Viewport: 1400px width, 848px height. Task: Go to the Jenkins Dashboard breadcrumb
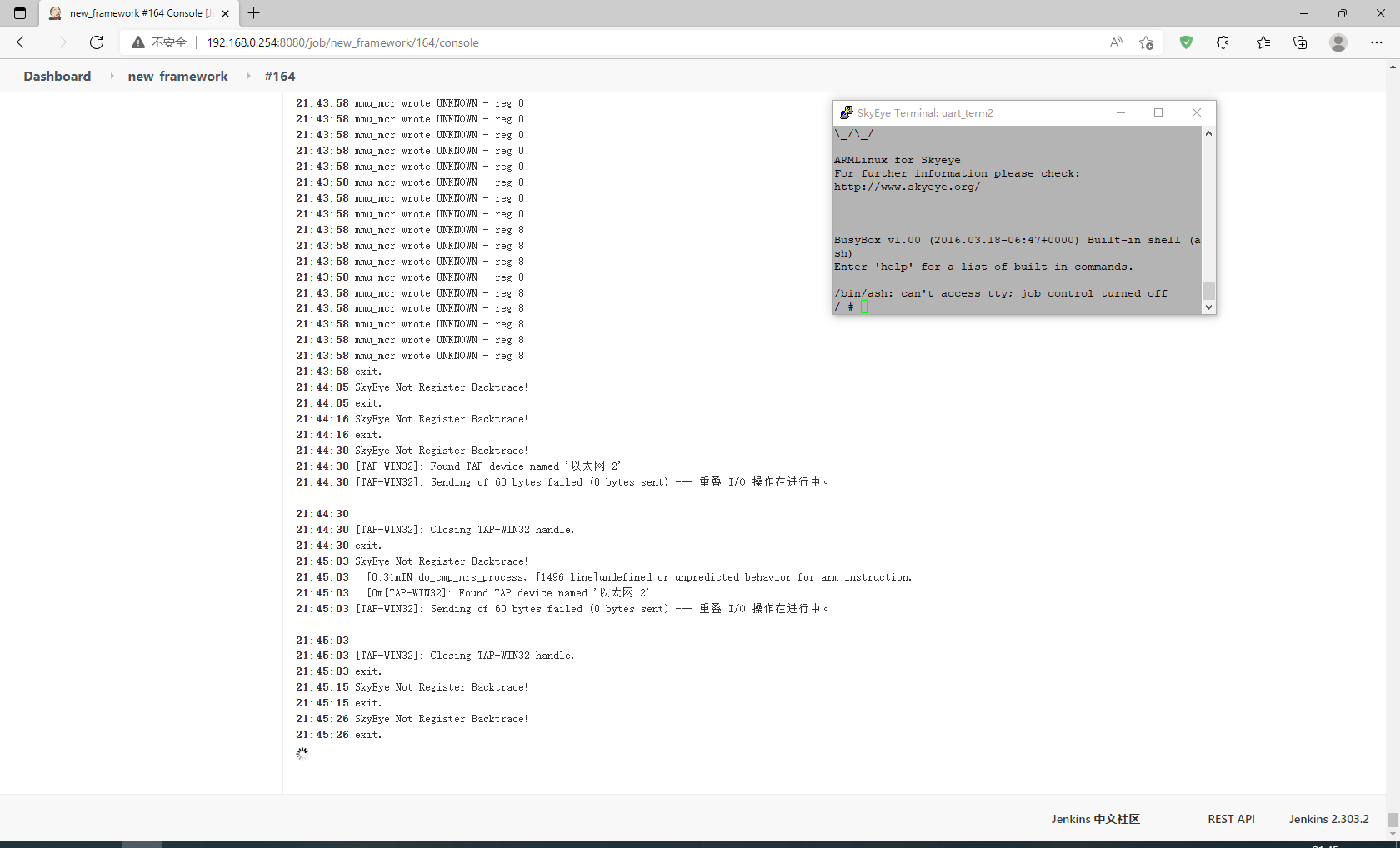click(x=57, y=76)
